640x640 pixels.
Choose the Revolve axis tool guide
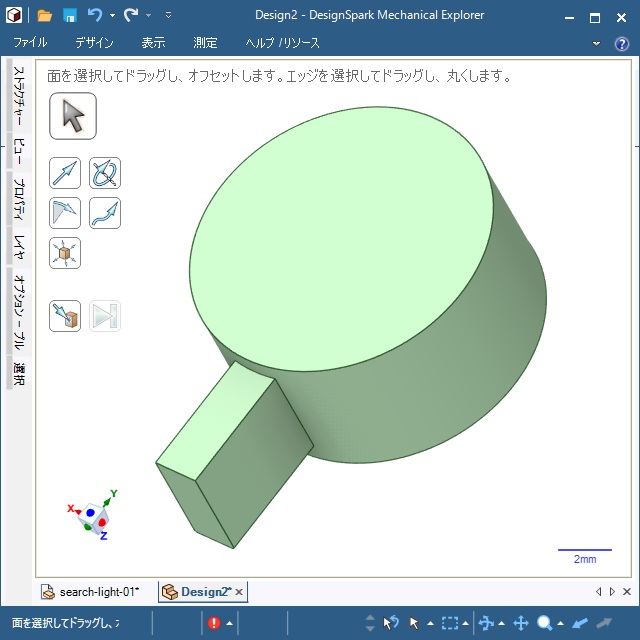pos(105,174)
